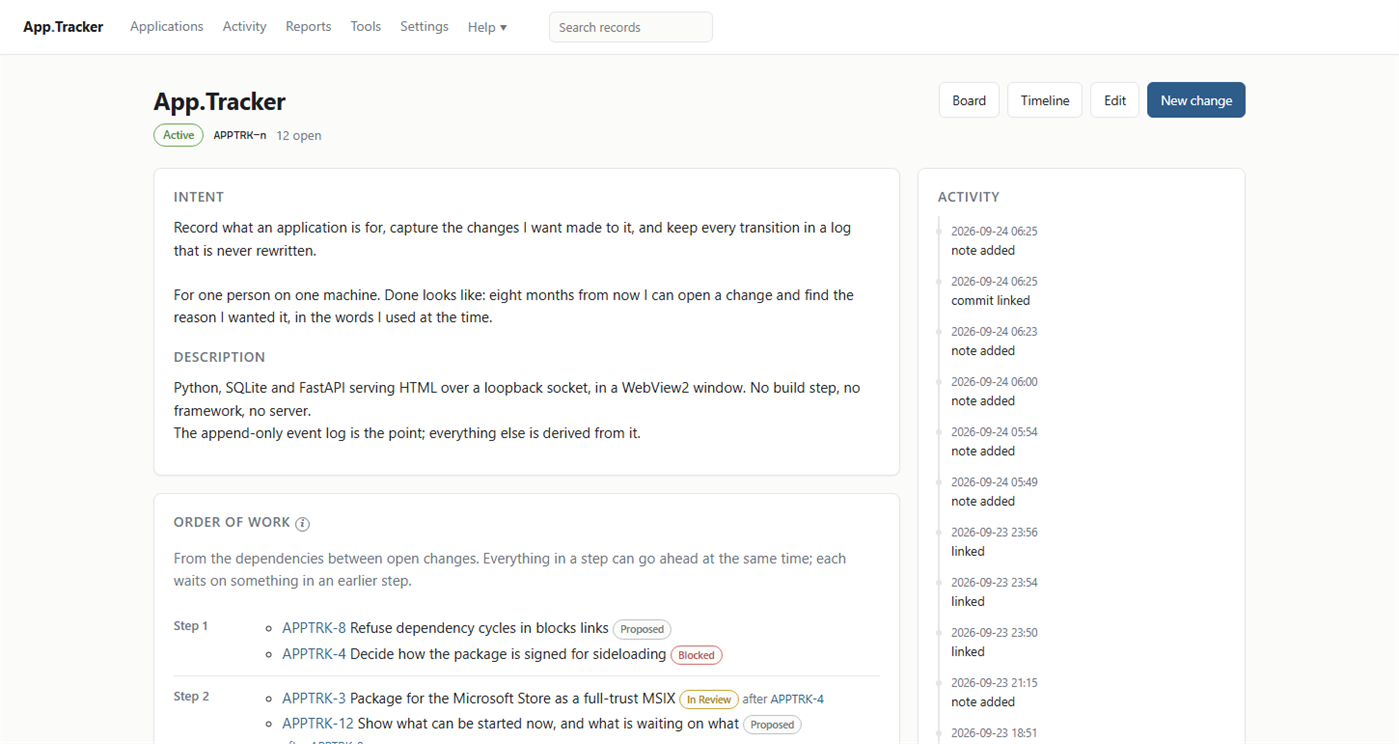Open the Help dropdown menu
This screenshot has width=1399, height=744.
(x=487, y=27)
